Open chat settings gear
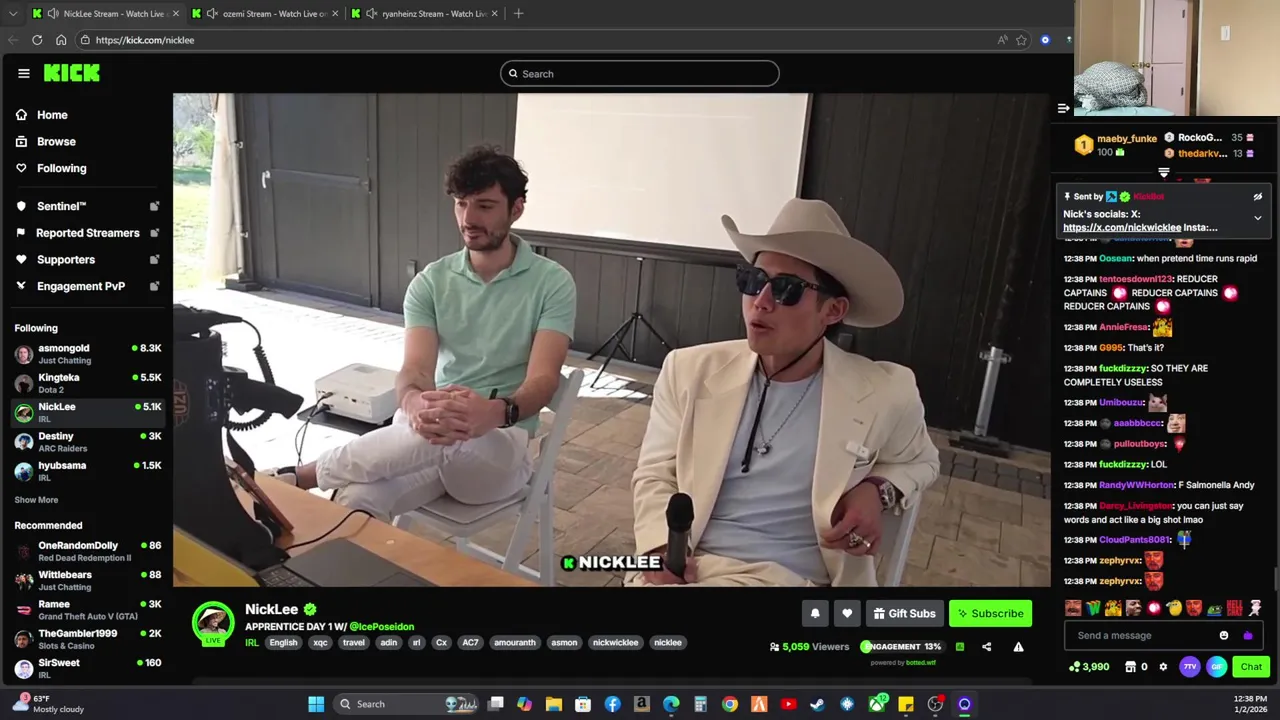Viewport: 1280px width, 720px height. coord(1163,667)
